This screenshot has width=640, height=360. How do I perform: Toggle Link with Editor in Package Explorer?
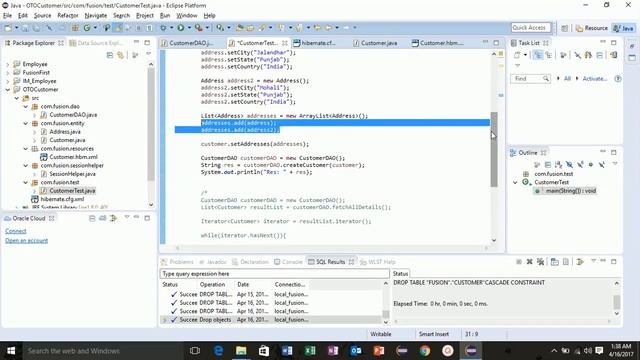click(x=121, y=55)
